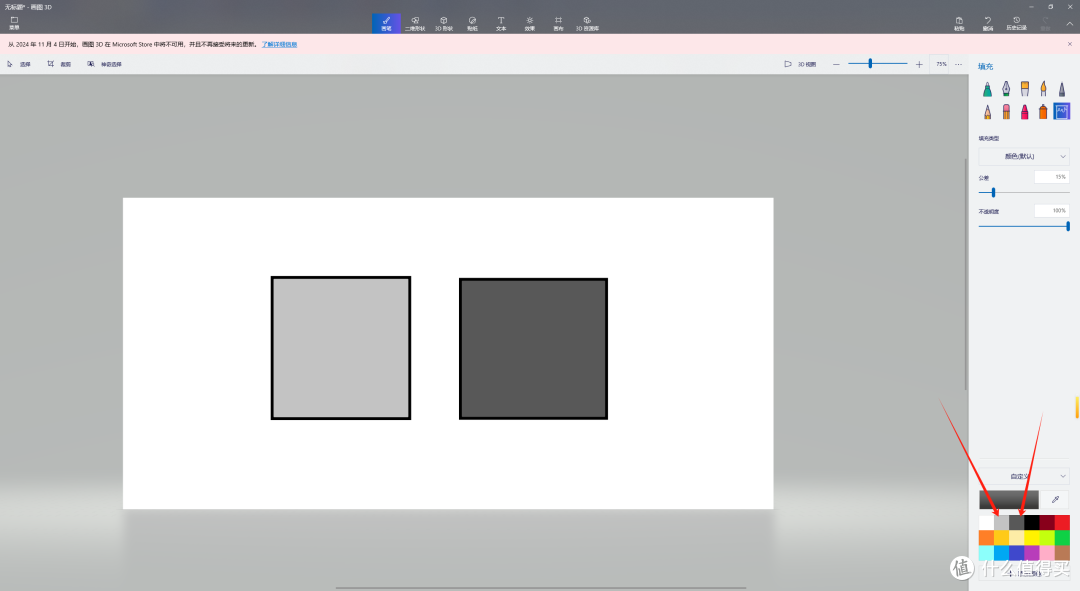Click the Paste icon in top bar
The image size is (1080, 591).
click(x=959, y=23)
